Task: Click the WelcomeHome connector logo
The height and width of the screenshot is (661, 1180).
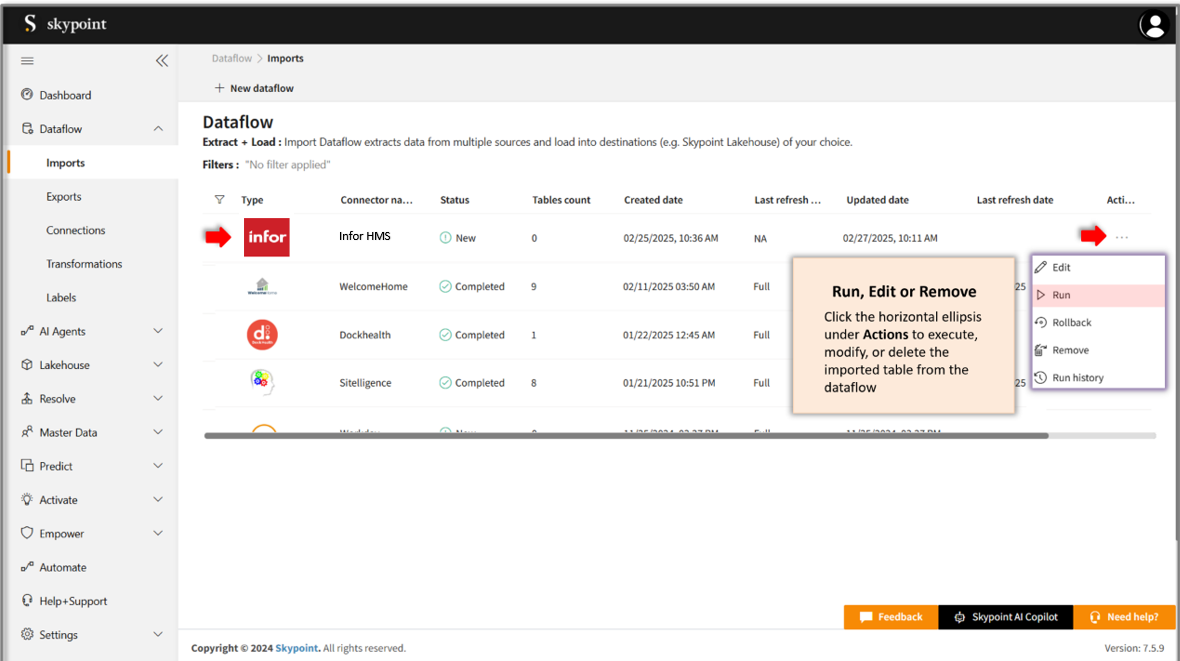Action: click(x=262, y=286)
